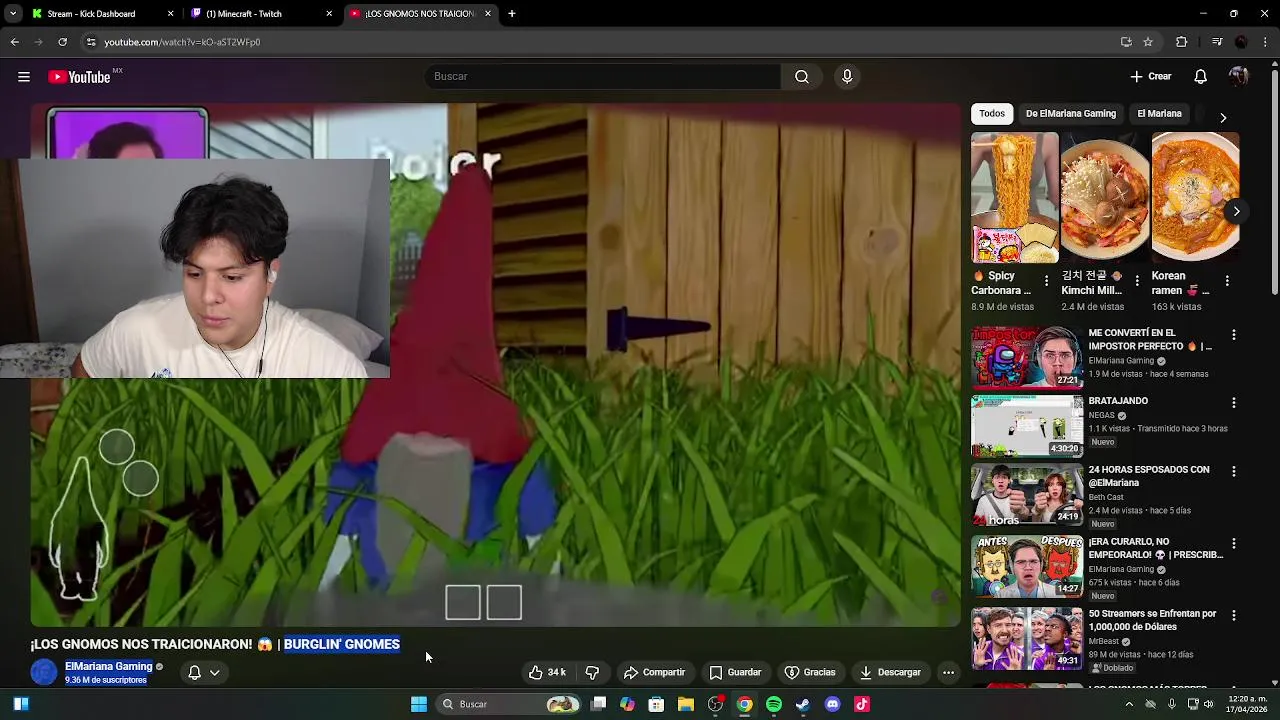This screenshot has width=1280, height=720.
Task: Click the youtube.com address bar URL
Action: click(182, 42)
